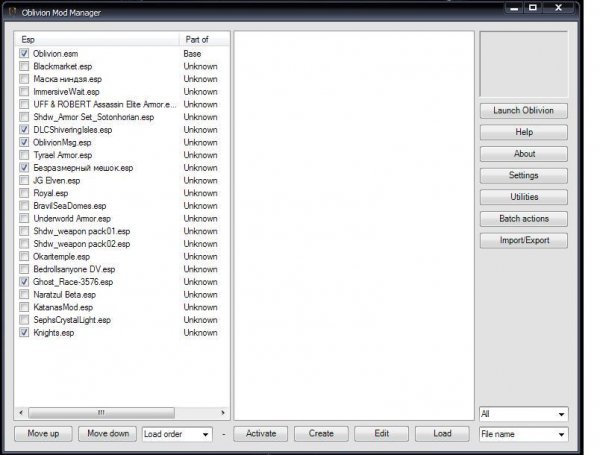The height and width of the screenshot is (455, 600).
Task: Toggle the Okaritemple.esp checkbox
Action: click(24, 256)
